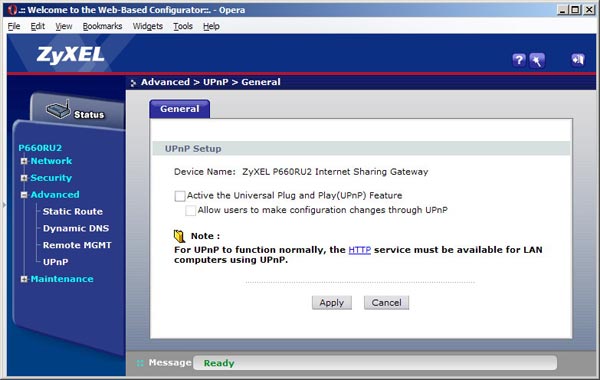Open the View menu
The width and height of the screenshot is (600, 380).
(64, 26)
